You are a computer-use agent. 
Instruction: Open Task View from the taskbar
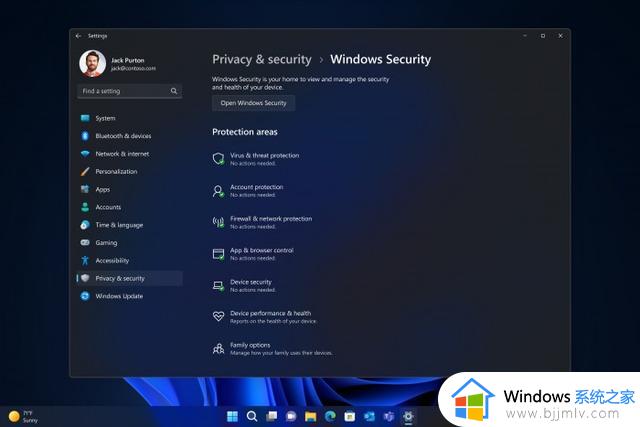[271, 416]
